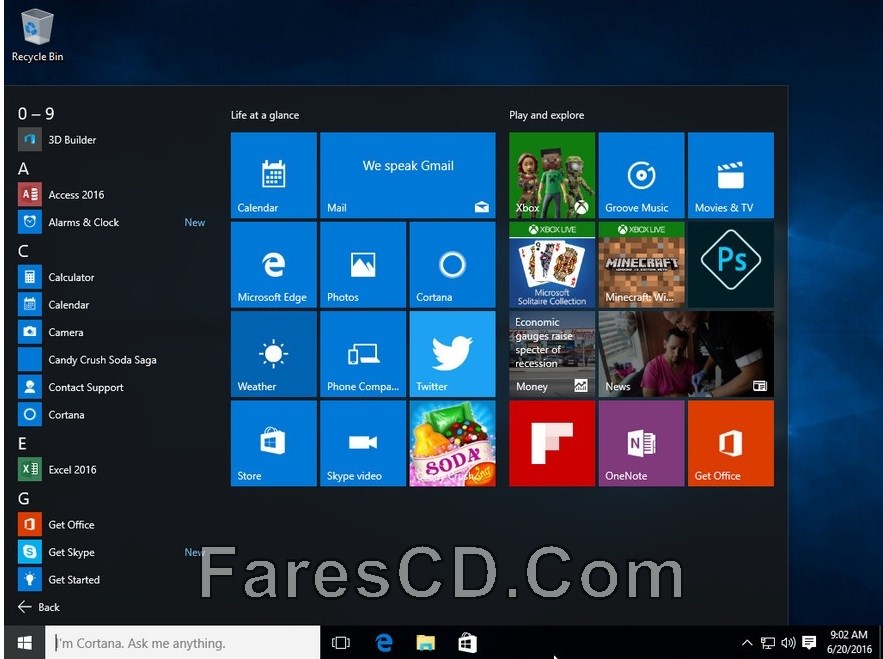Viewport: 883px width, 659px height.
Task: Open File Explorer from the taskbar
Action: (x=426, y=643)
